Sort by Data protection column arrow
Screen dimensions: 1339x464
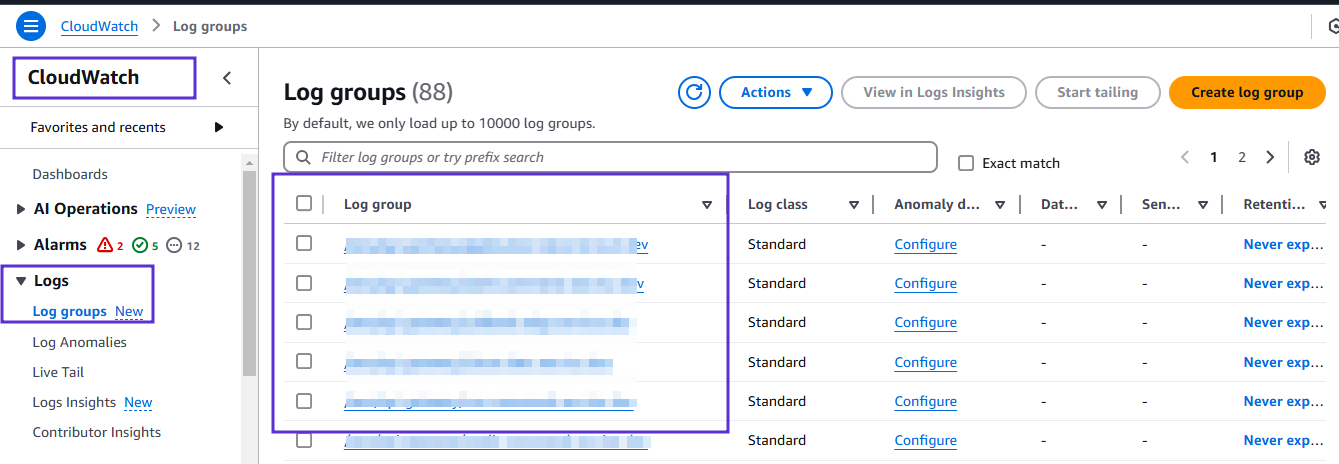[x=1102, y=205]
